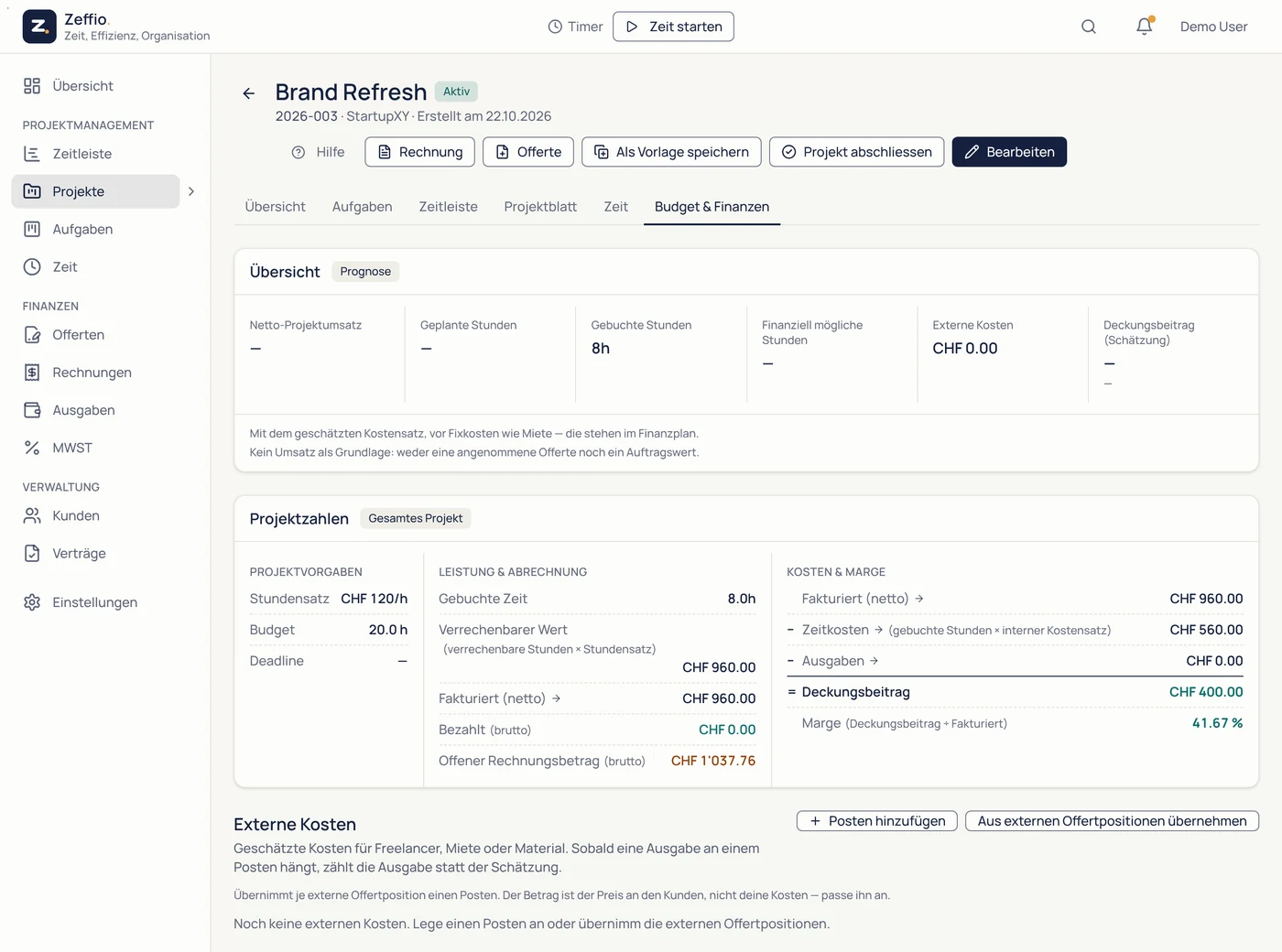This screenshot has height=952, width=1282.
Task: Open the Demo User account menu
Action: click(x=1213, y=27)
